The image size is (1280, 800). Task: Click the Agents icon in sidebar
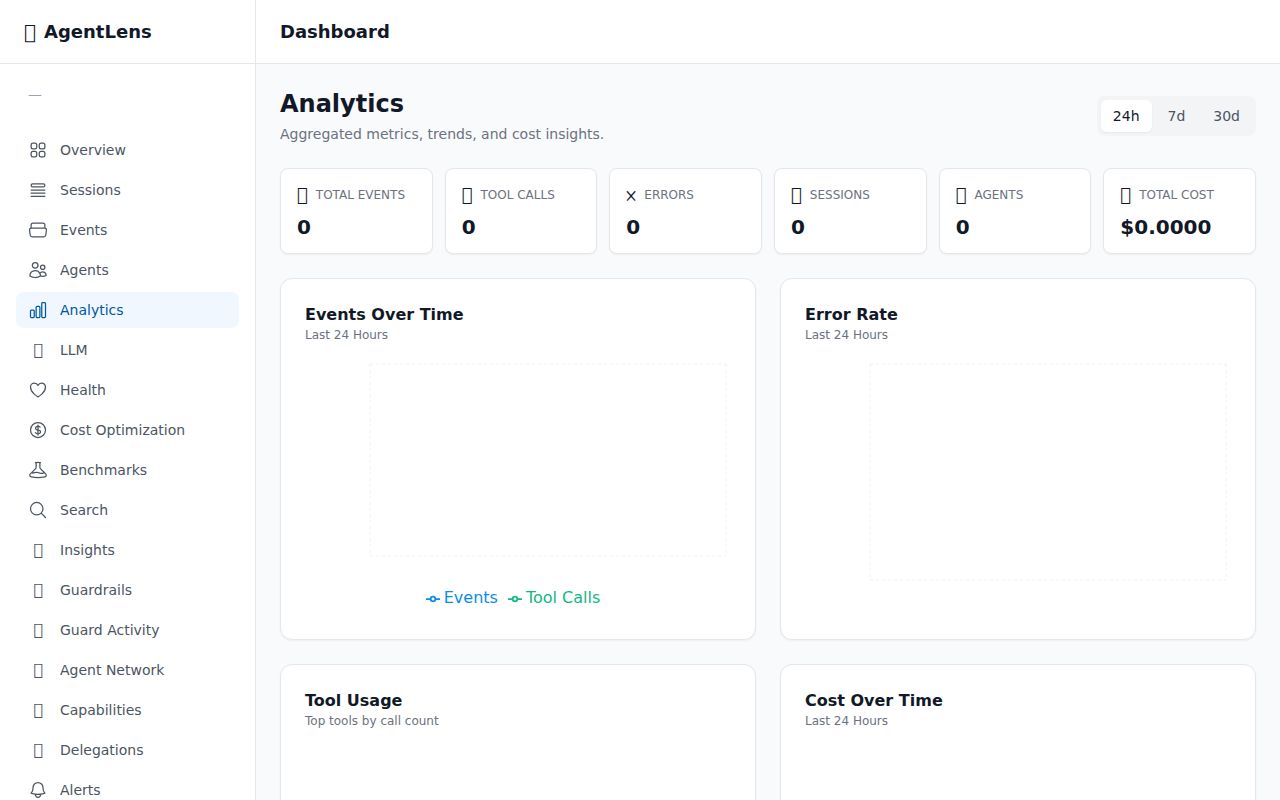pyautogui.click(x=38, y=270)
